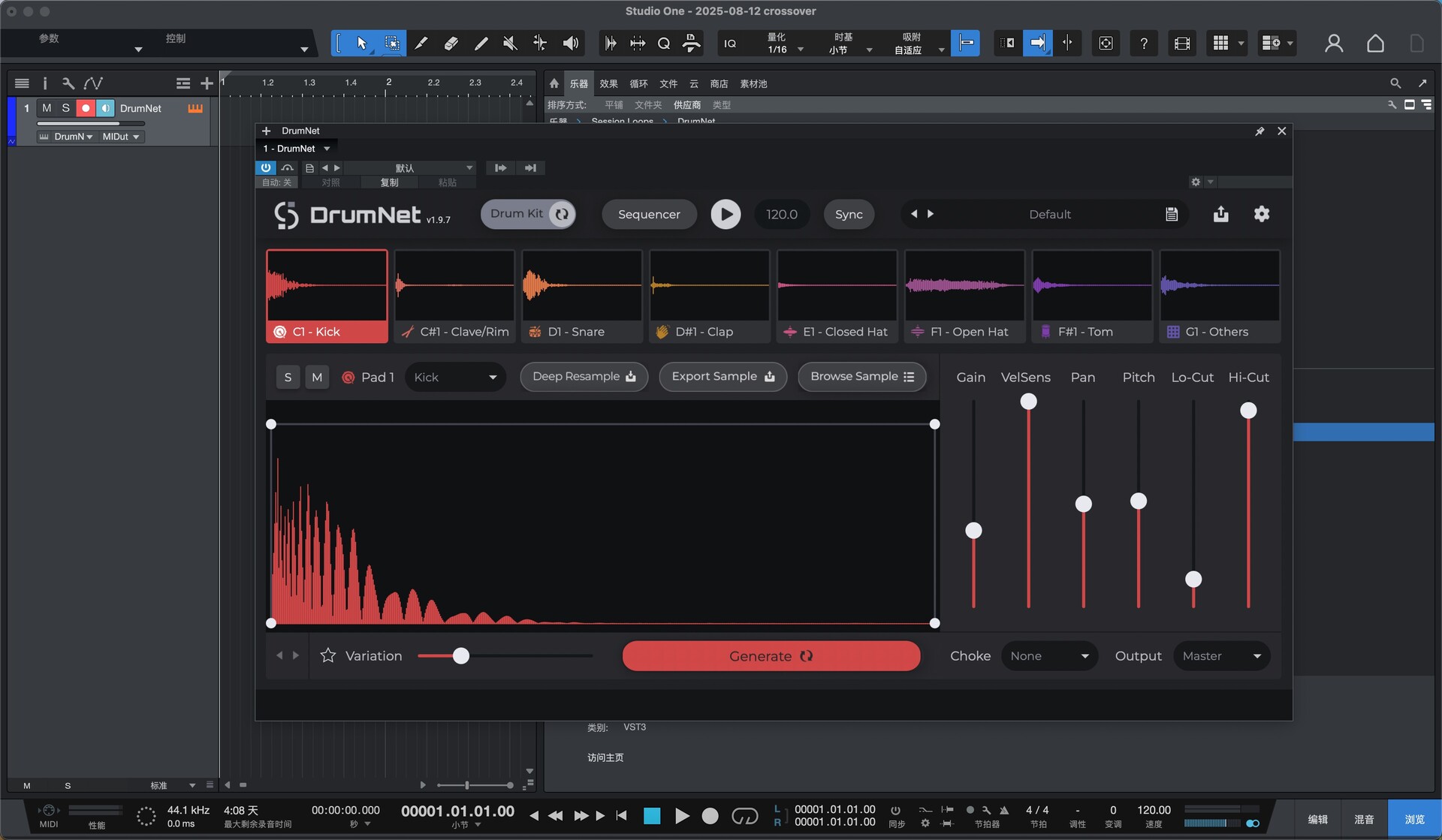Screen dimensions: 1442x840
Task: Toggle the Sync button
Action: [849, 215]
